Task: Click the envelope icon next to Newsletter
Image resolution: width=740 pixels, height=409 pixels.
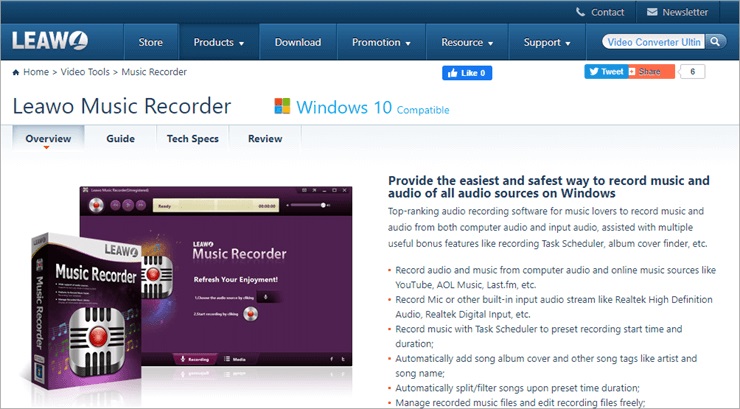Action: 652,12
